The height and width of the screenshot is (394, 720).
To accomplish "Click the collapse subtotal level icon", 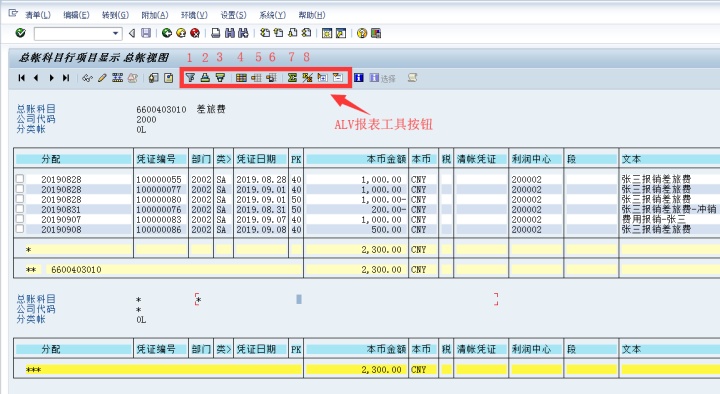I will tap(338, 78).
